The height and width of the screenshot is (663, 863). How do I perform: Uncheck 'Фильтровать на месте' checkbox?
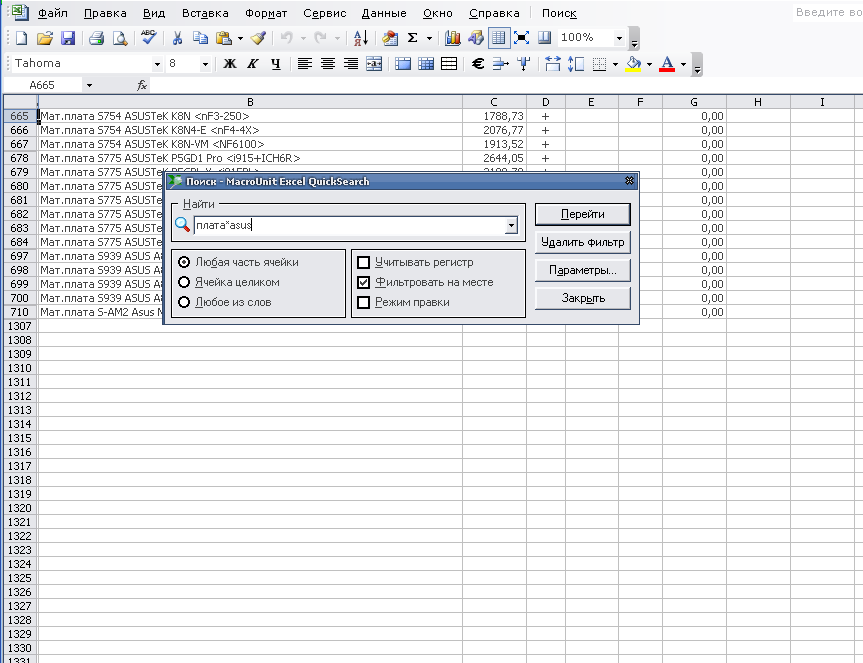pos(364,282)
